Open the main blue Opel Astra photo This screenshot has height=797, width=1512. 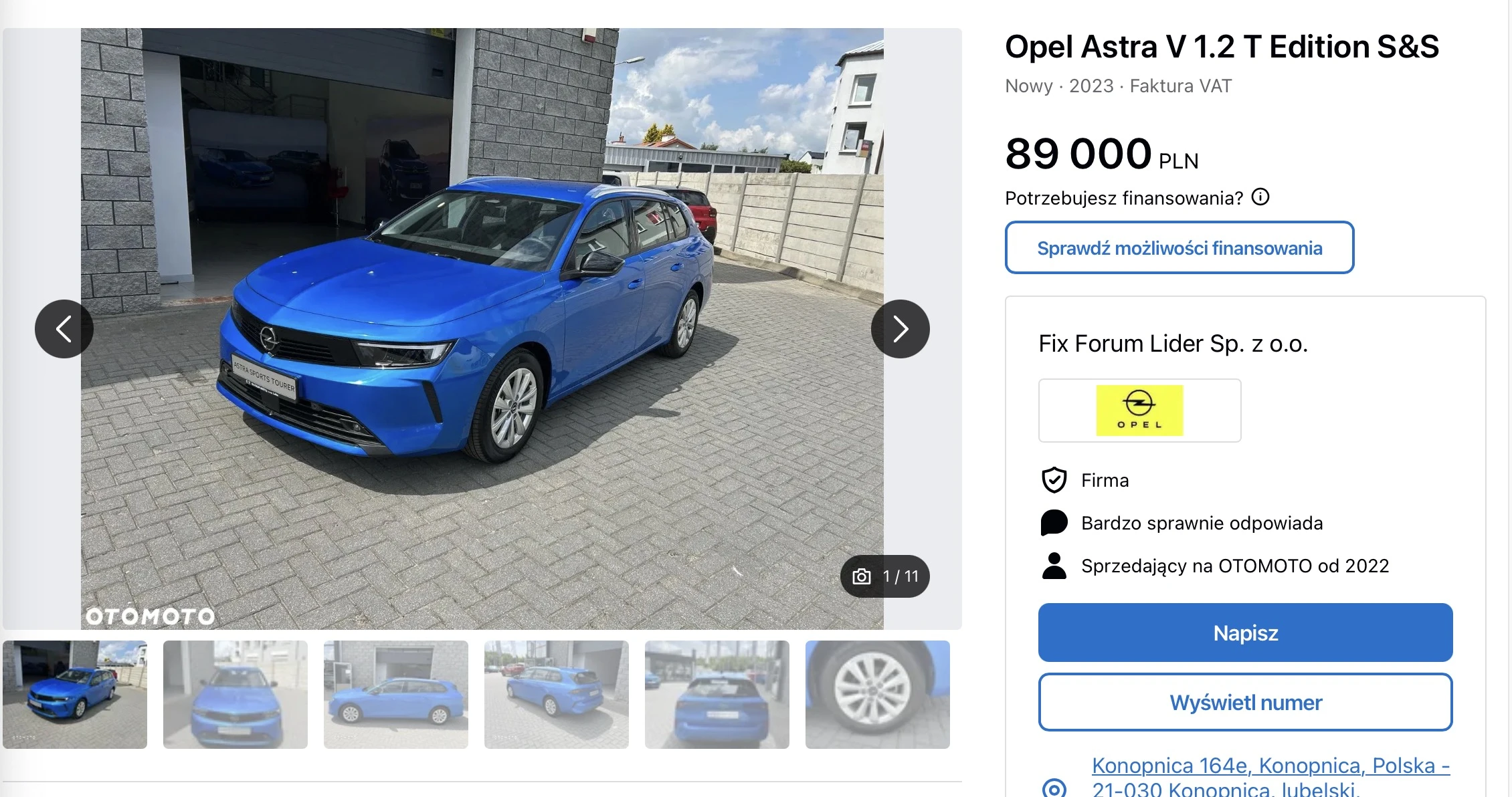pyautogui.click(x=482, y=329)
